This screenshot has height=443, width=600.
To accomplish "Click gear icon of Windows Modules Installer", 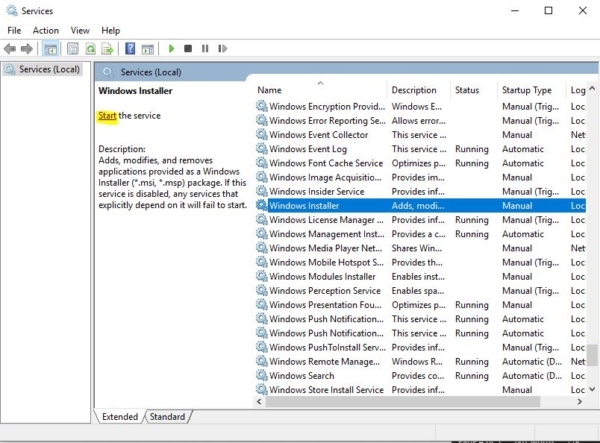I will click(261, 276).
